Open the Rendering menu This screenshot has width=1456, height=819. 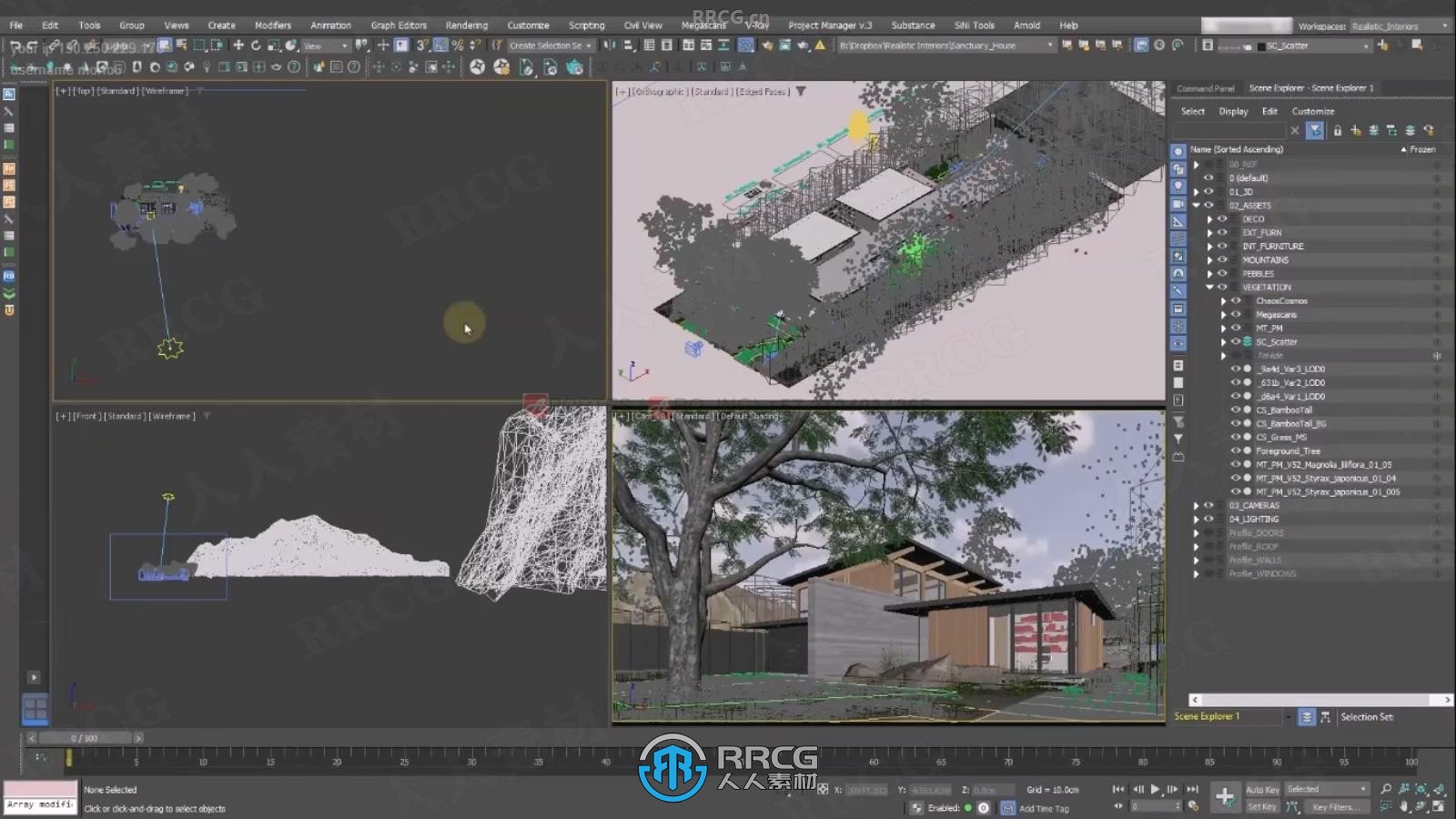tap(466, 25)
